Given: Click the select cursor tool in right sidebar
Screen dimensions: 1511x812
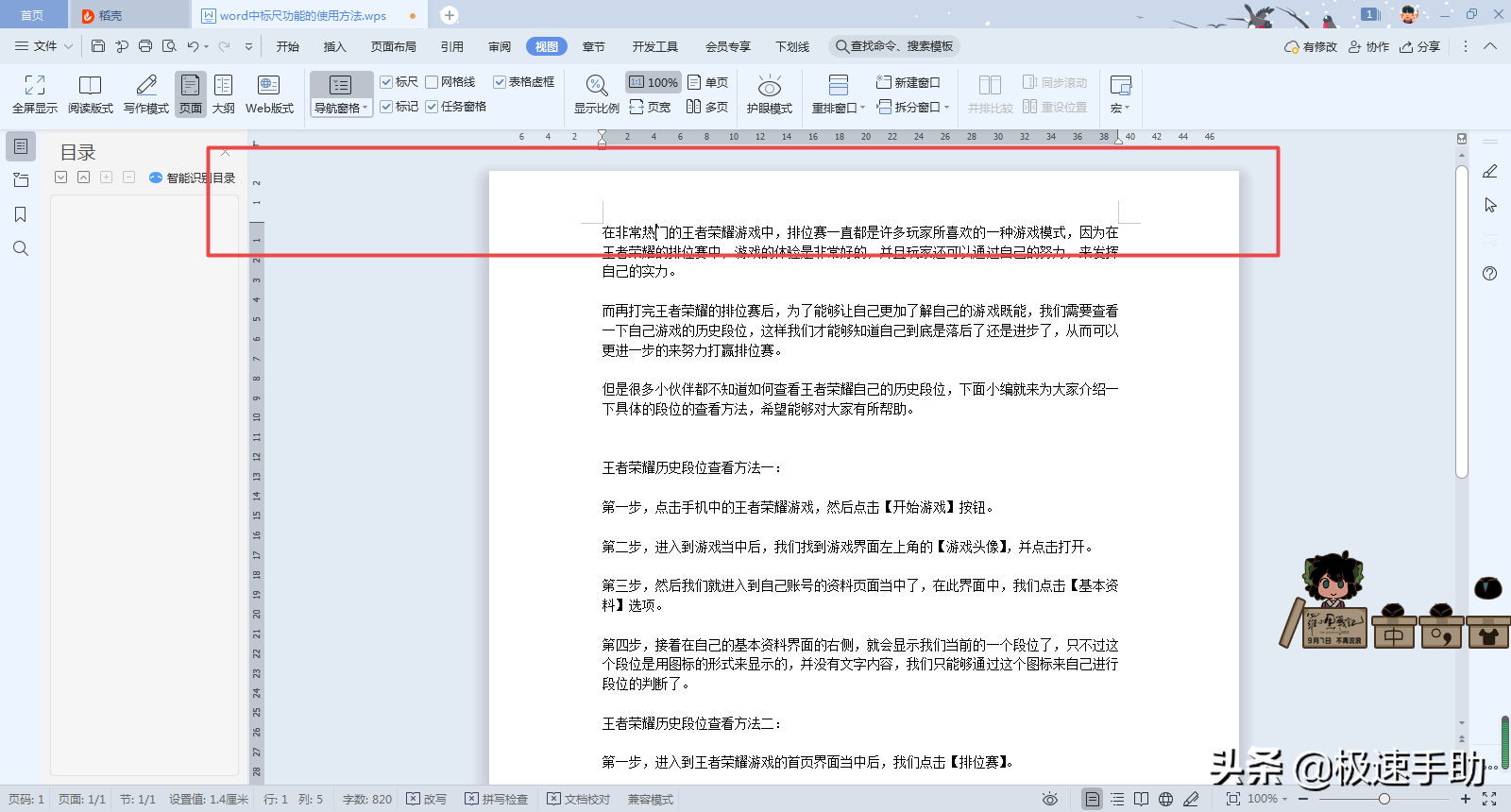Looking at the screenshot, I should tap(1490, 205).
